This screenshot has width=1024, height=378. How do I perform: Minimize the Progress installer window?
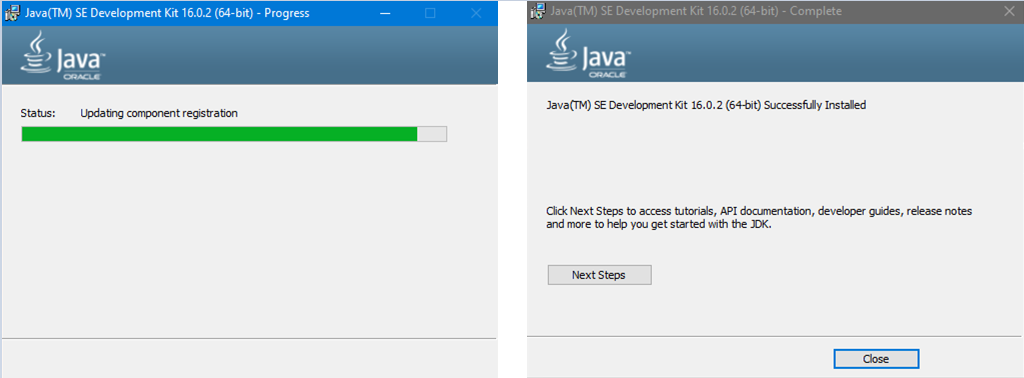tap(385, 13)
